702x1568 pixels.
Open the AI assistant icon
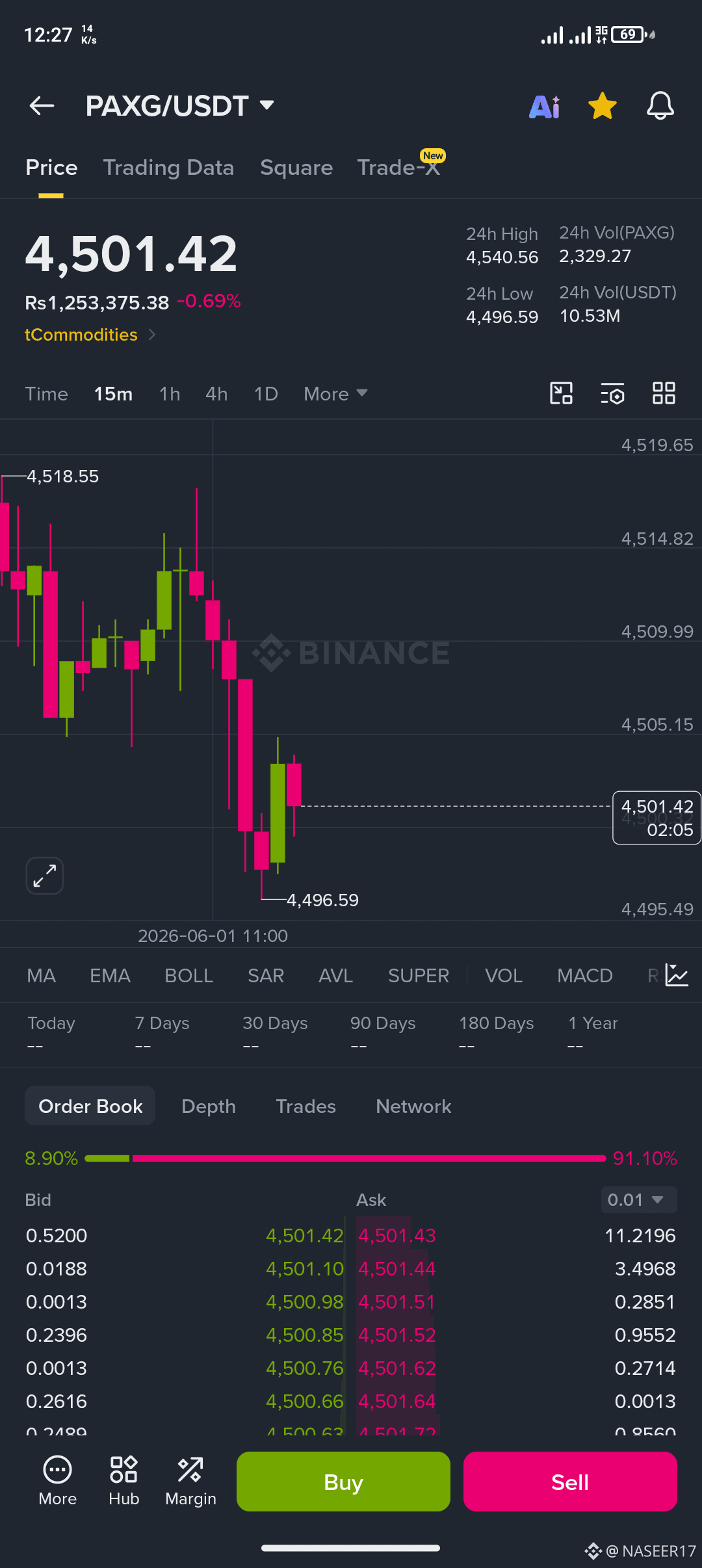coord(545,106)
